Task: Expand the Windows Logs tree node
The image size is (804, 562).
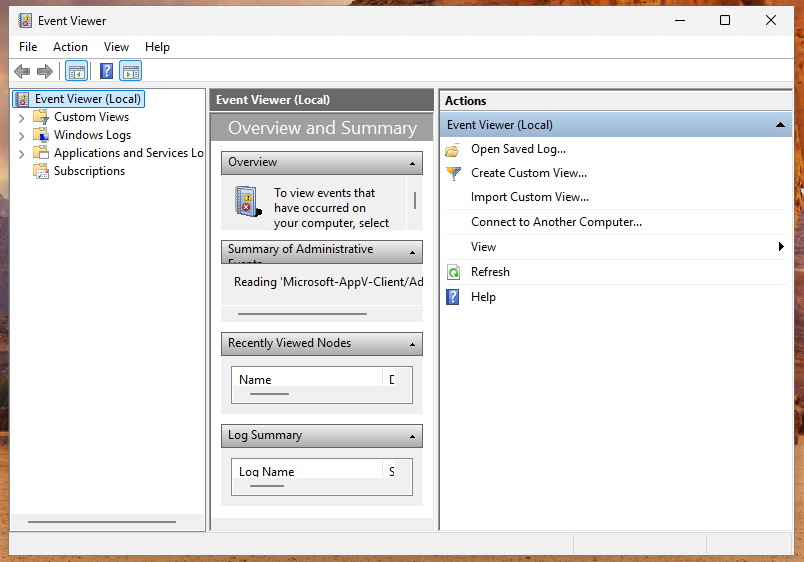Action: click(x=22, y=136)
